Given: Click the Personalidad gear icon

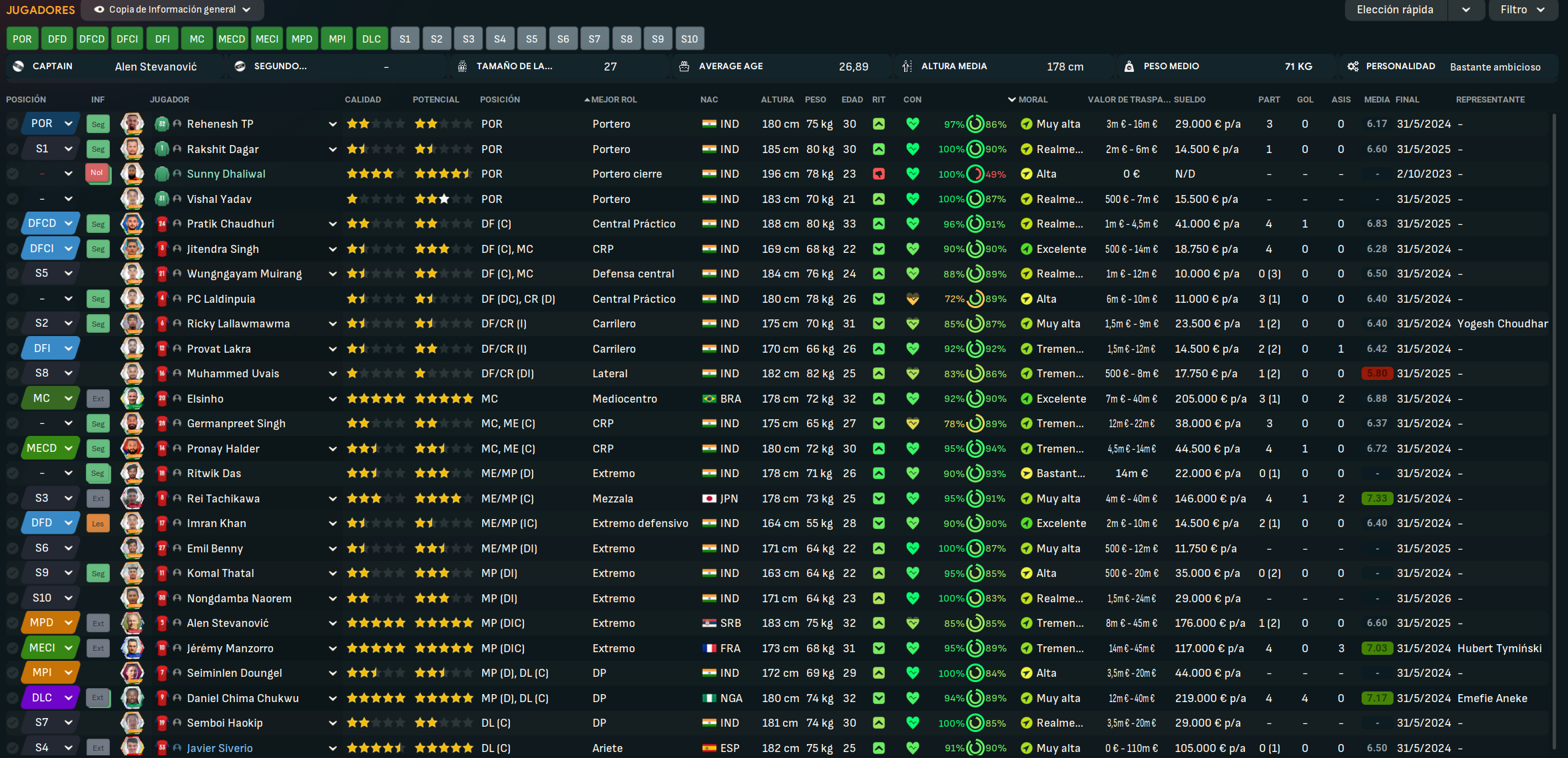Looking at the screenshot, I should 1353,67.
